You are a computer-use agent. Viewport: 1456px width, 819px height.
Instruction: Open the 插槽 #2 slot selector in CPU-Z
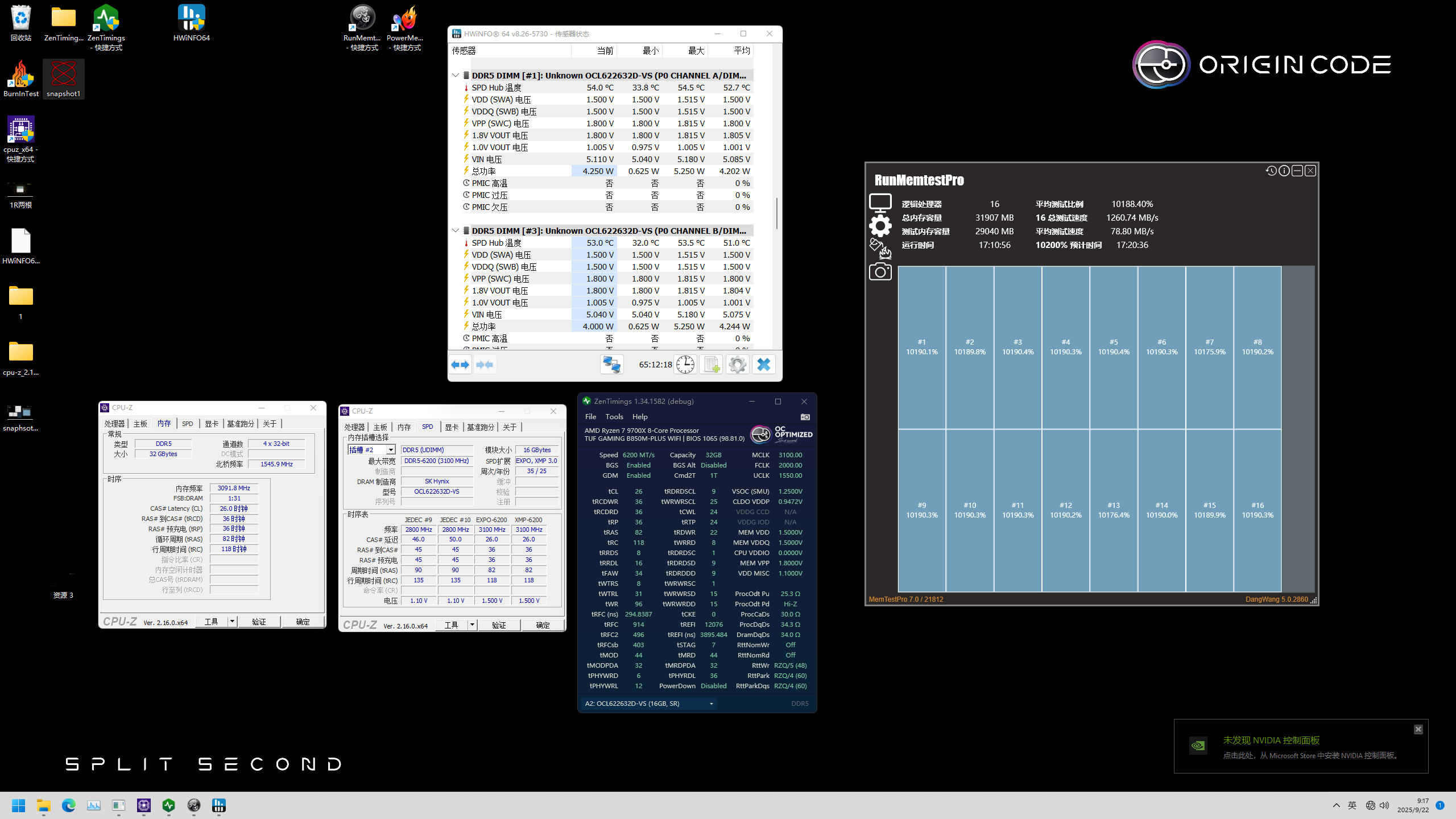tap(390, 449)
